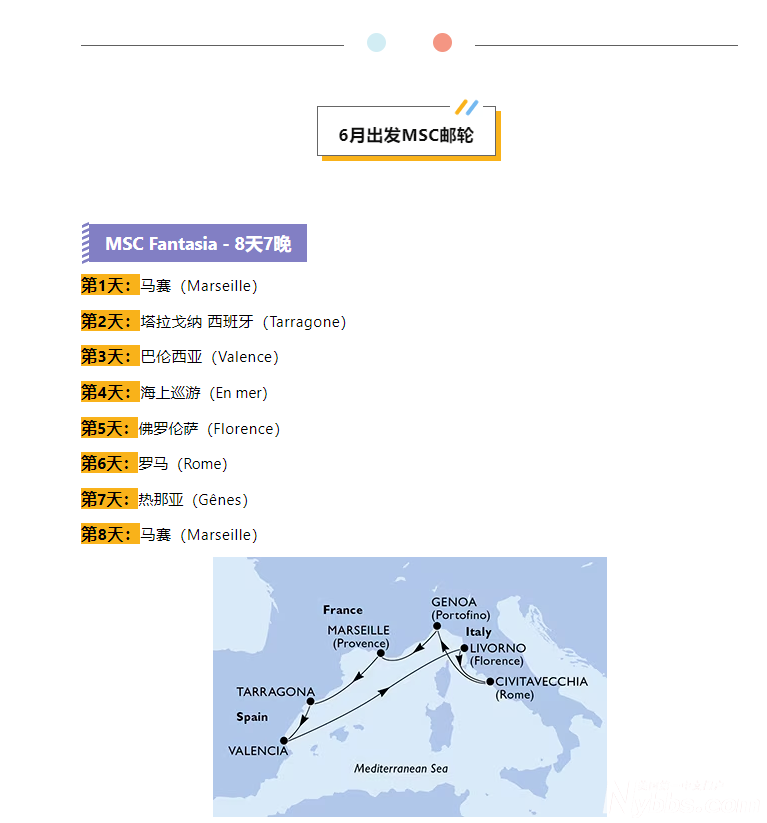Image resolution: width=767 pixels, height=823 pixels.
Task: Select the MSC Fantasia - 8天7晚 header
Action: click(x=197, y=244)
